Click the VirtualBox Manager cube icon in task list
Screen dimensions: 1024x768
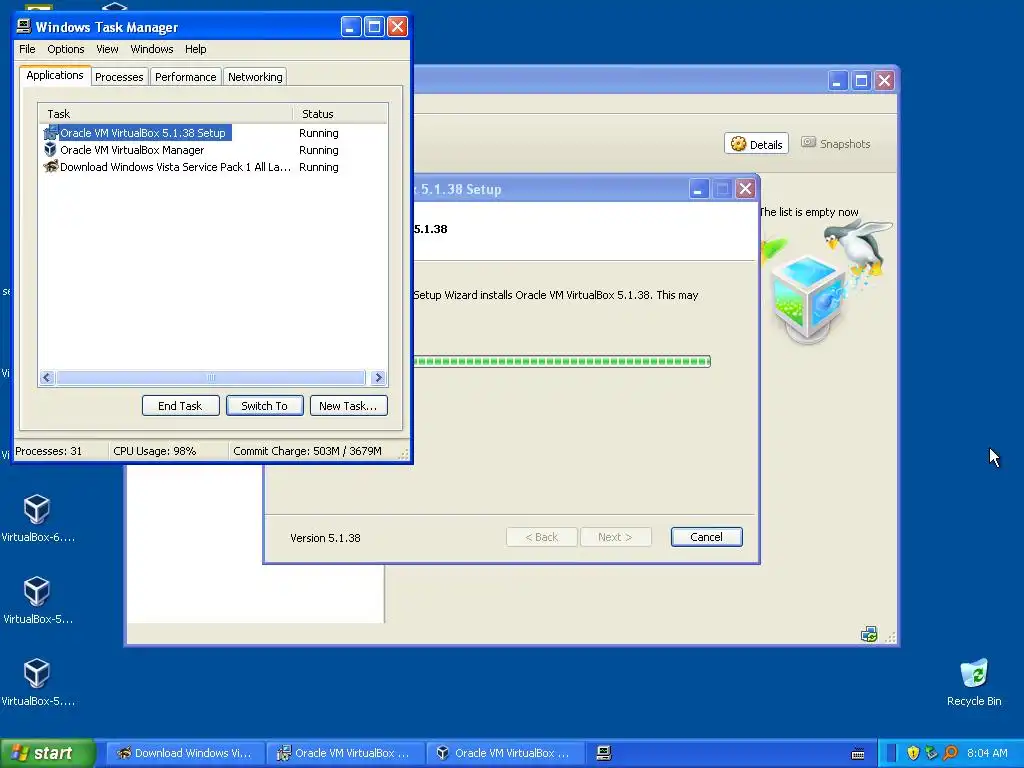tap(50, 150)
